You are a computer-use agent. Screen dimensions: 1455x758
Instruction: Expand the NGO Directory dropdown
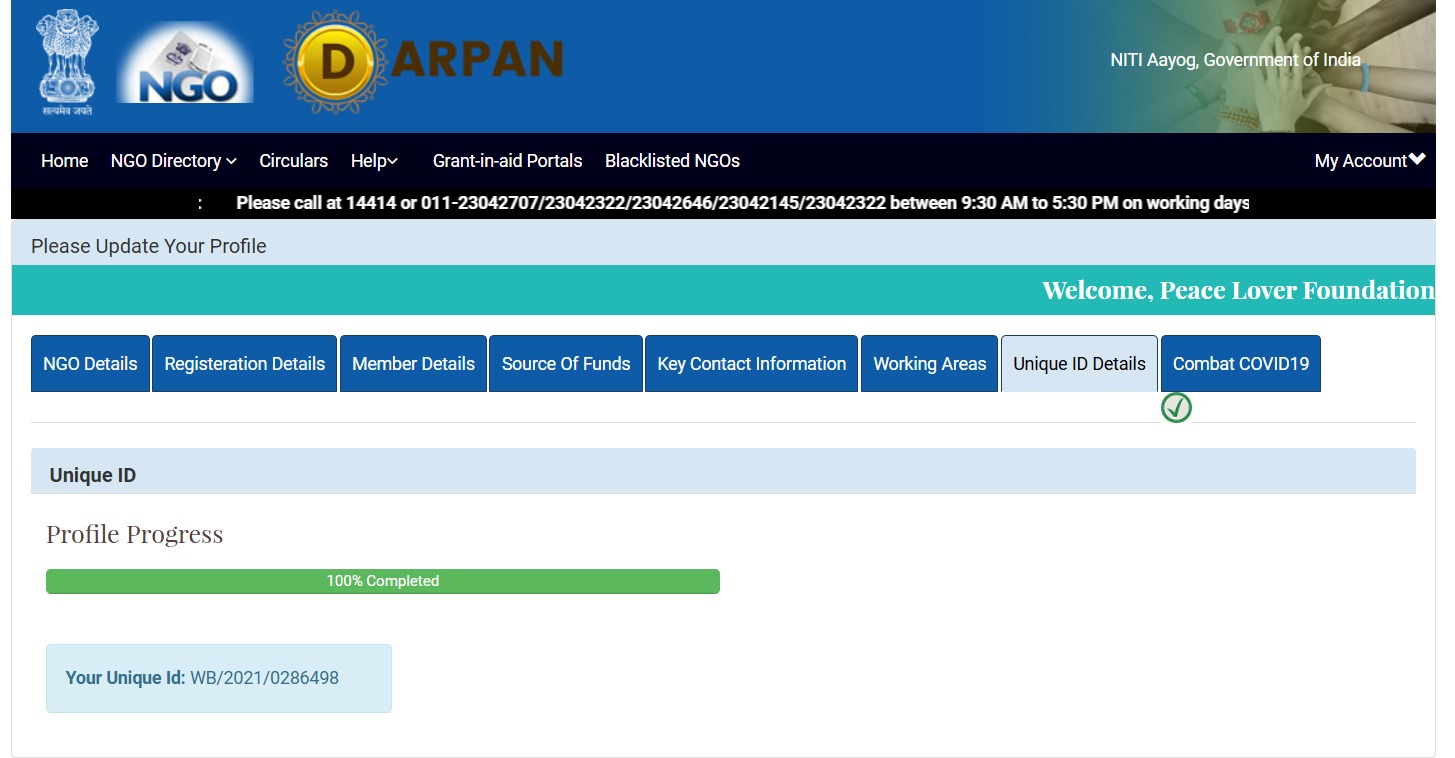coord(173,161)
